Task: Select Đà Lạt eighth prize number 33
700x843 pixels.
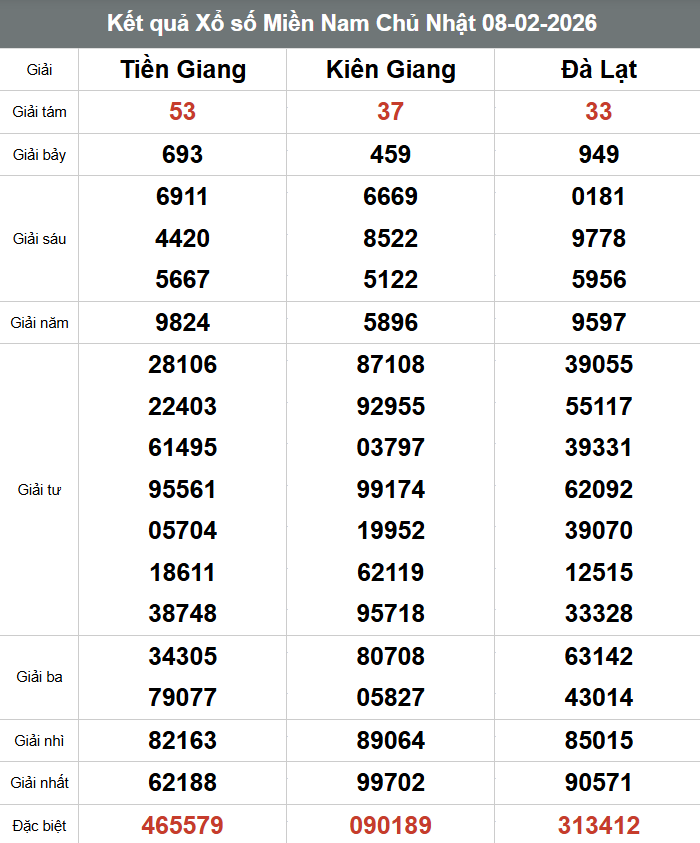Action: [x=598, y=111]
